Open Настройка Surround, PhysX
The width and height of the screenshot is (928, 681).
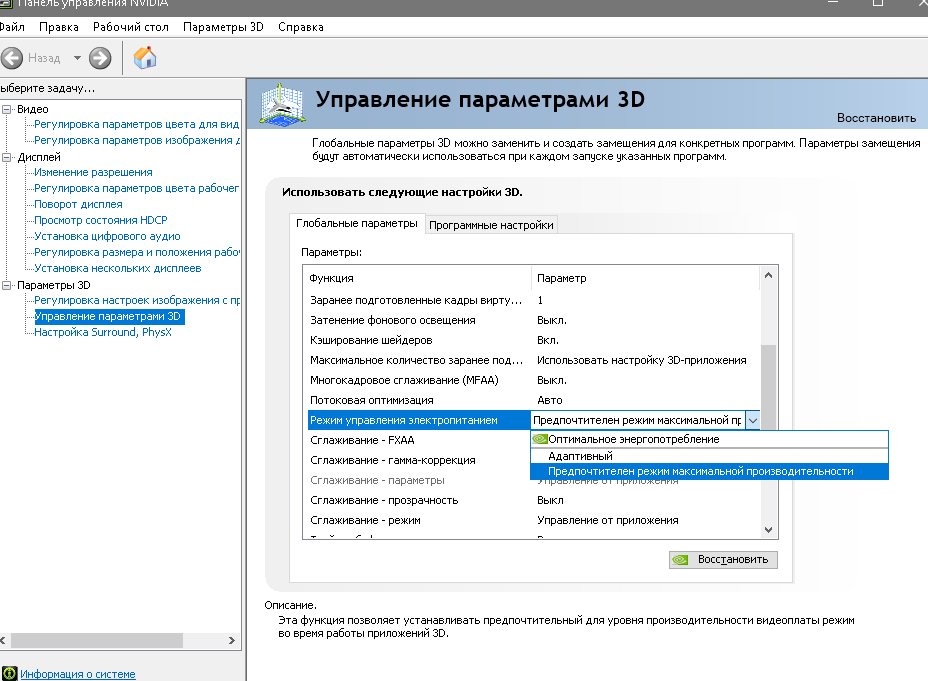click(x=103, y=332)
